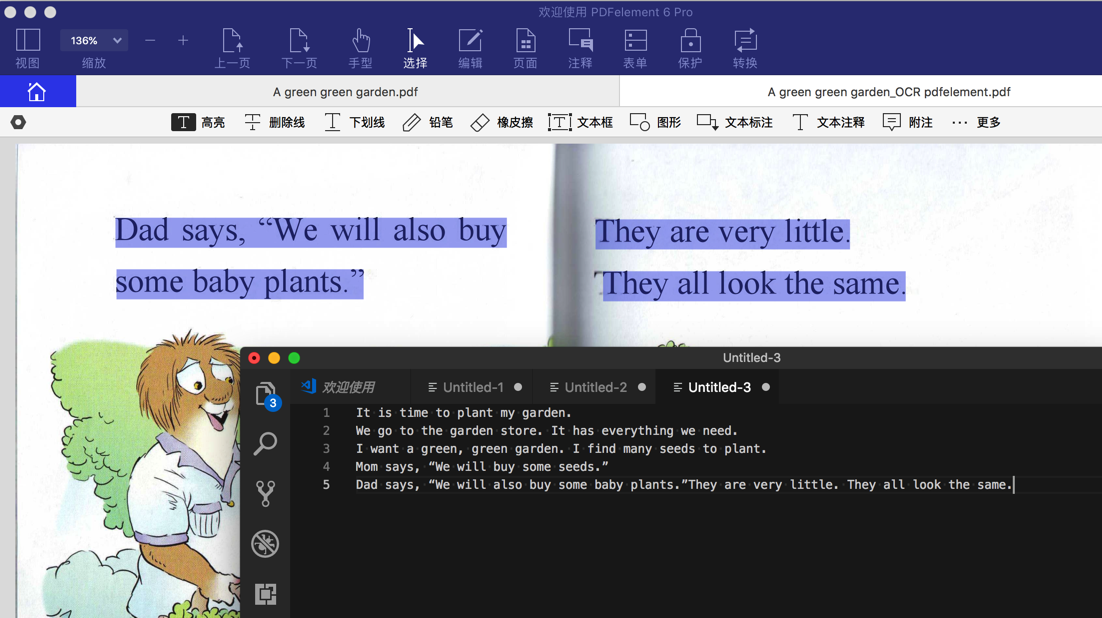Image resolution: width=1102 pixels, height=618 pixels.
Task: Select the 铅笔 pencil tool
Action: pyautogui.click(x=428, y=122)
